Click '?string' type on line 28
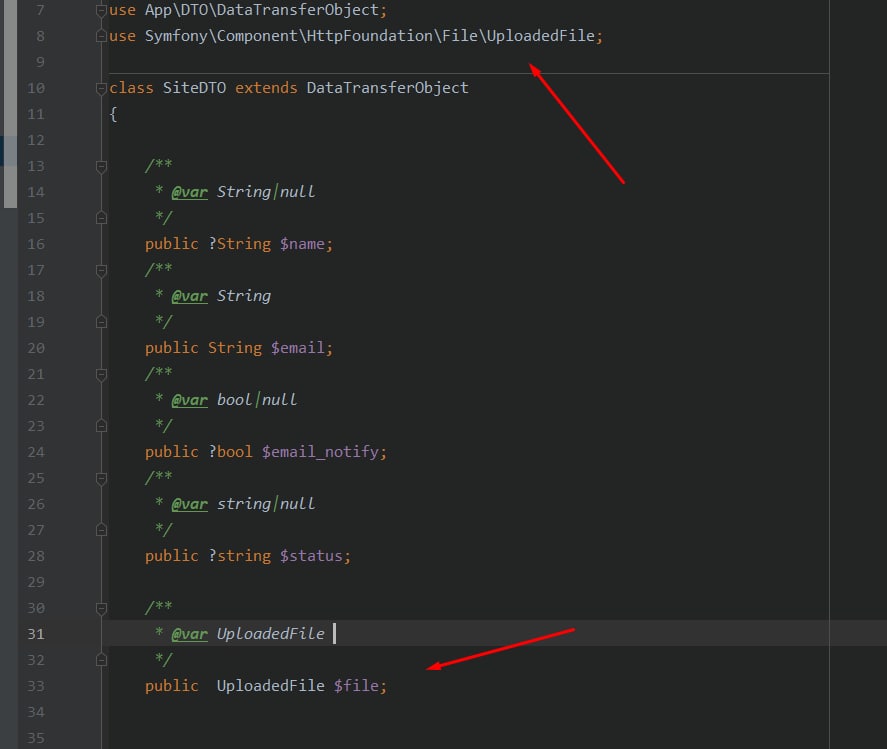This screenshot has width=887, height=749. pyautogui.click(x=240, y=557)
